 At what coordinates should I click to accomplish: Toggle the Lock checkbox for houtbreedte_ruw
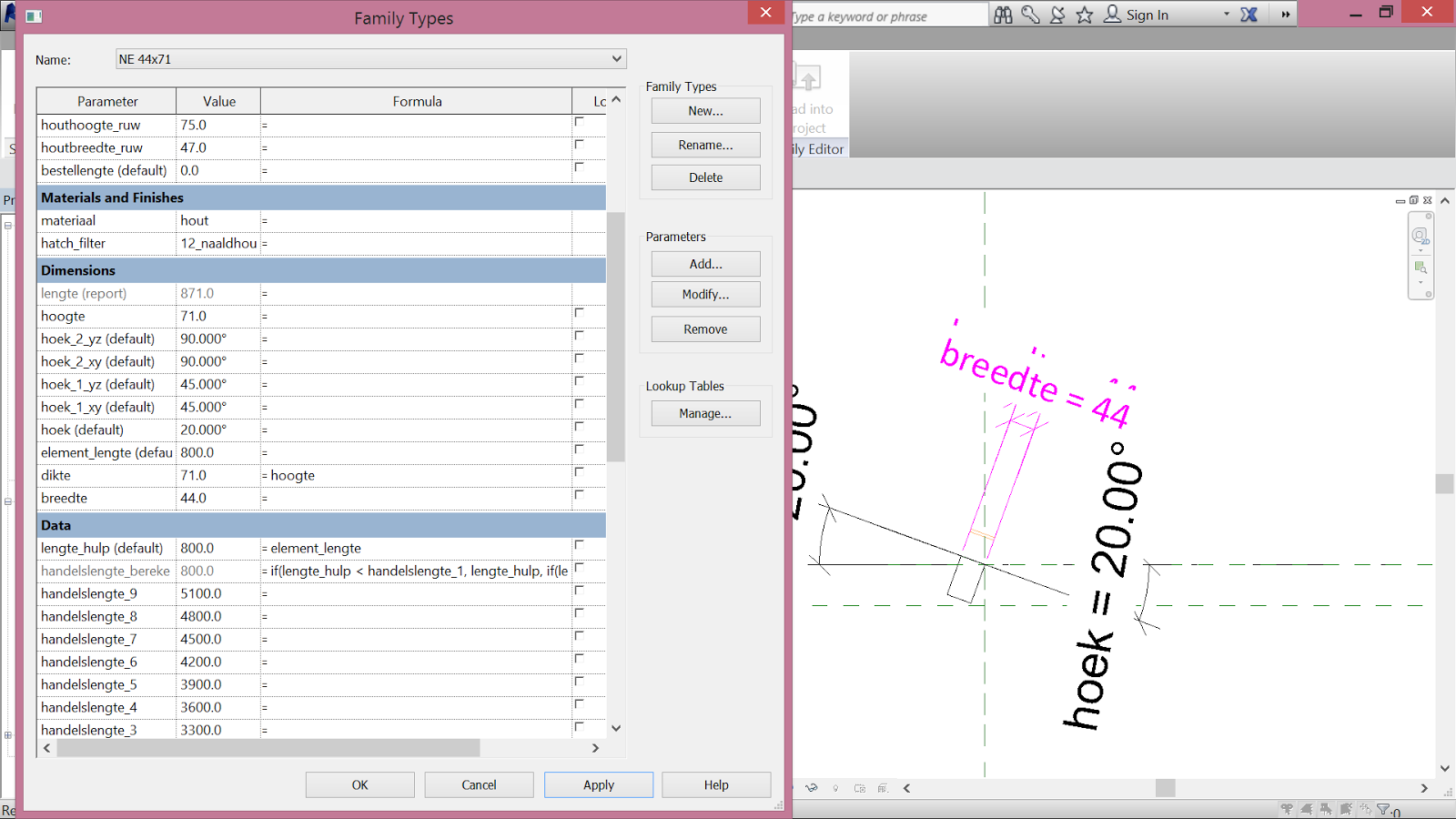pyautogui.click(x=579, y=144)
